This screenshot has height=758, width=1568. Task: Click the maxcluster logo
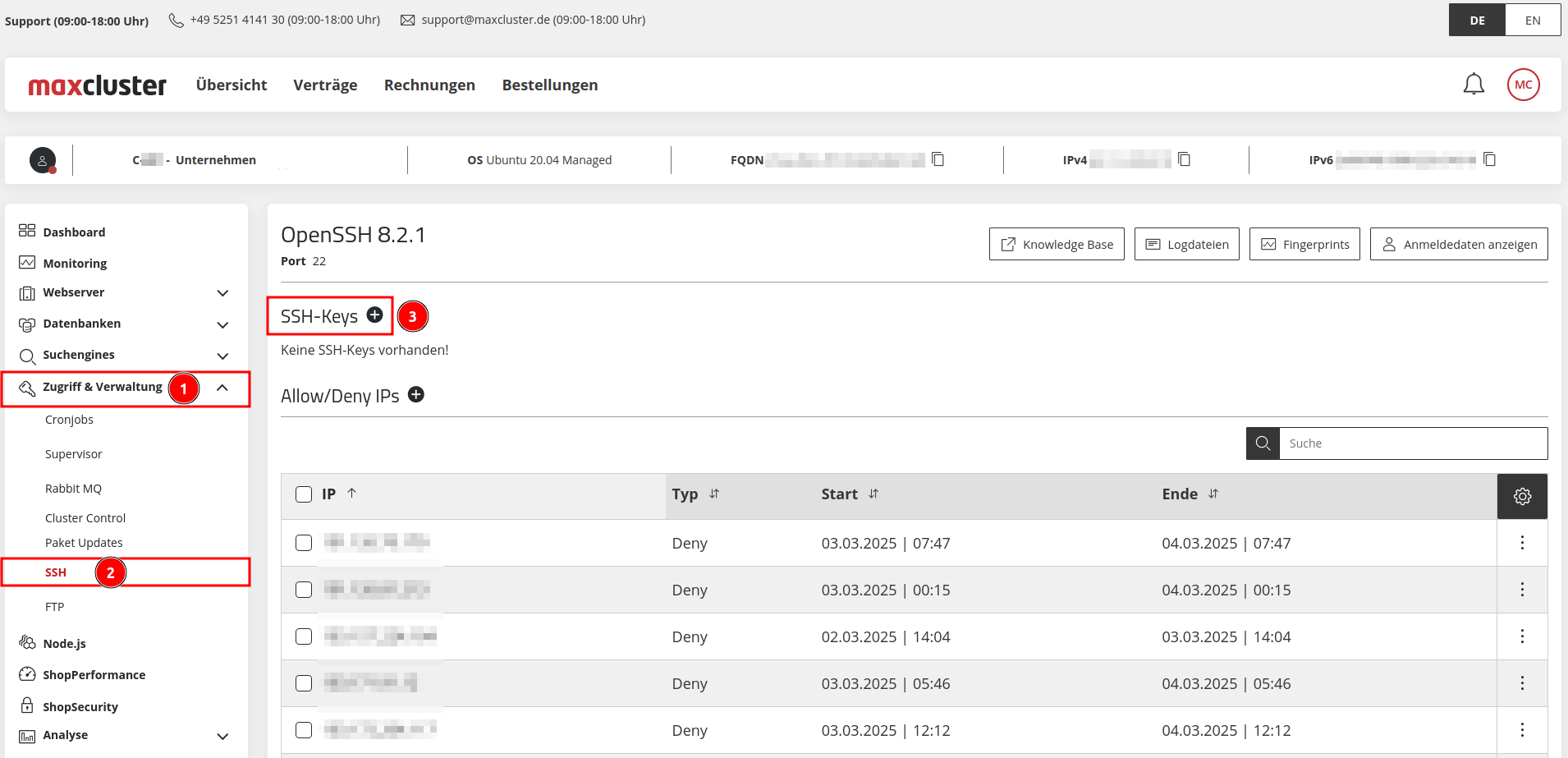tap(97, 85)
